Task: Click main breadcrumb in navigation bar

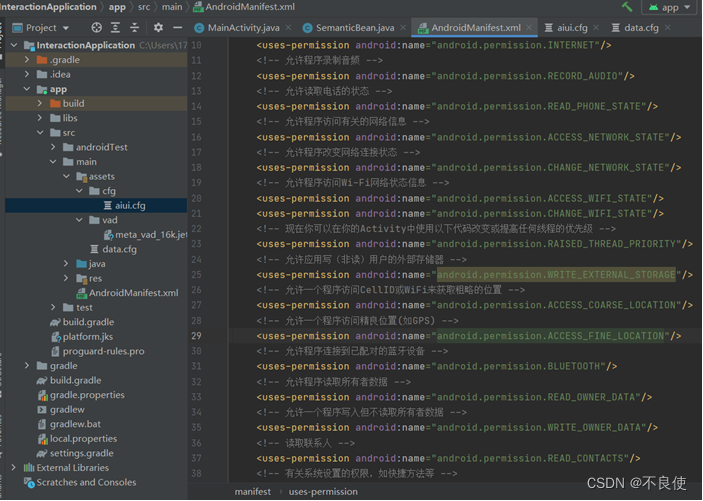Action: 172,7
